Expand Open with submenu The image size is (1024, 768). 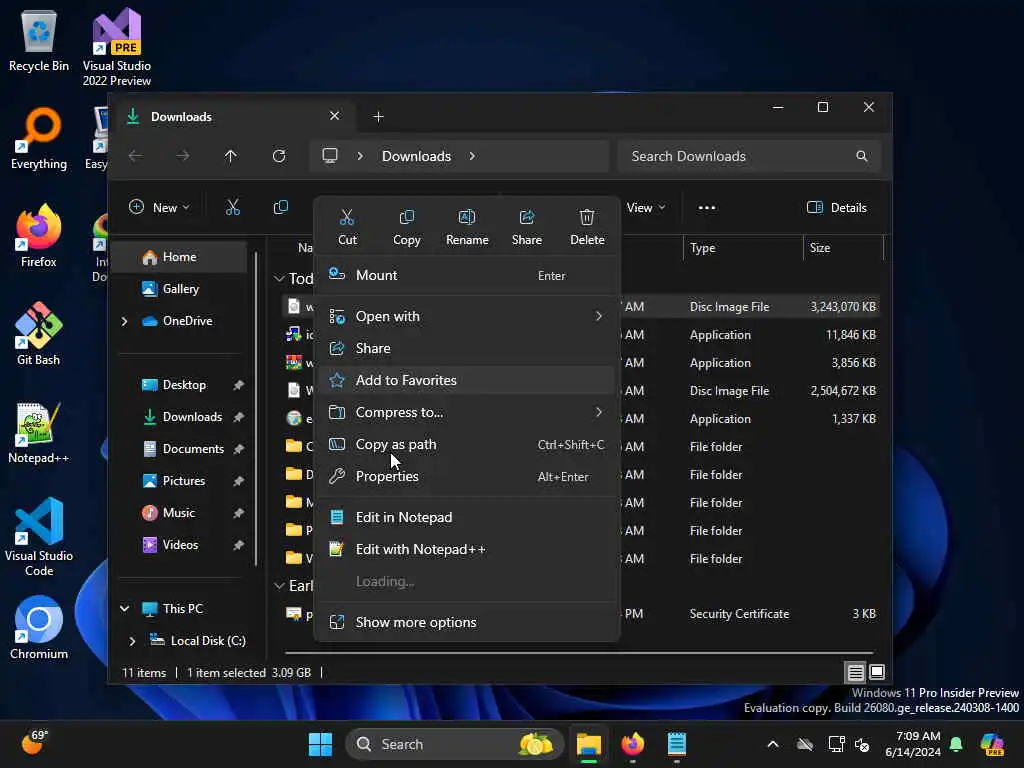point(467,317)
